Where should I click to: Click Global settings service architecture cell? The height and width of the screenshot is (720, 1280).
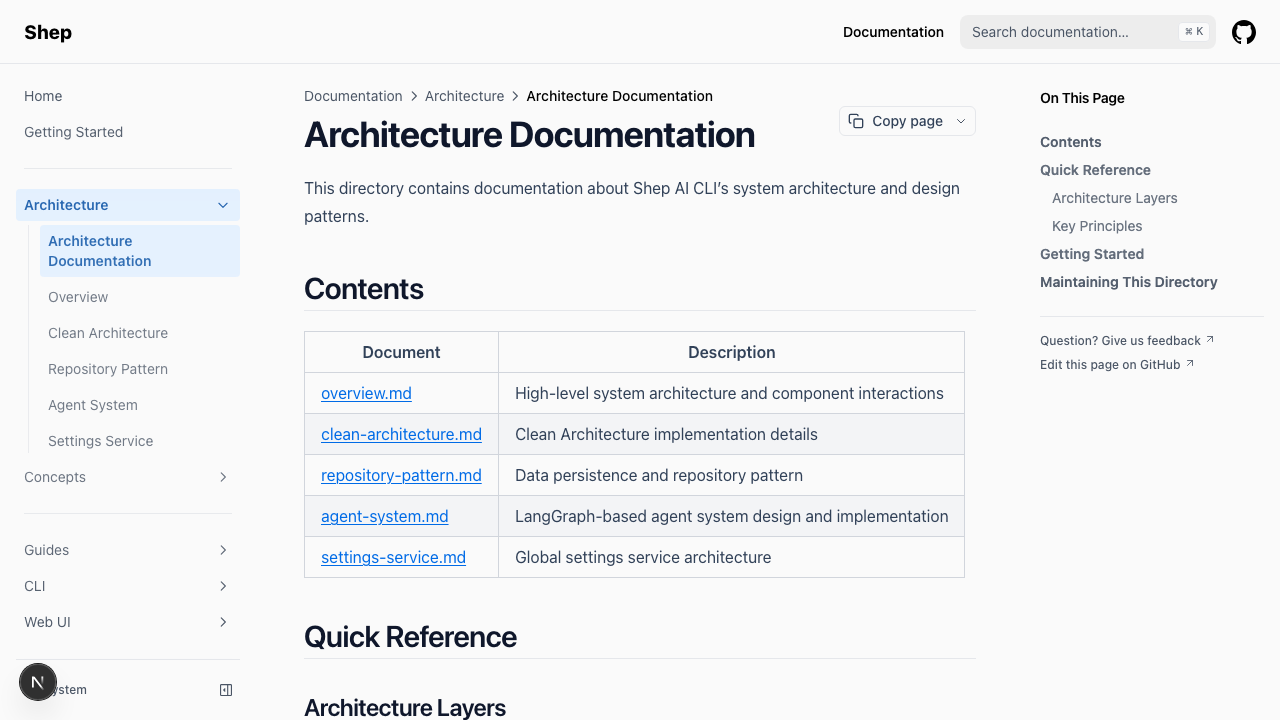(731, 557)
